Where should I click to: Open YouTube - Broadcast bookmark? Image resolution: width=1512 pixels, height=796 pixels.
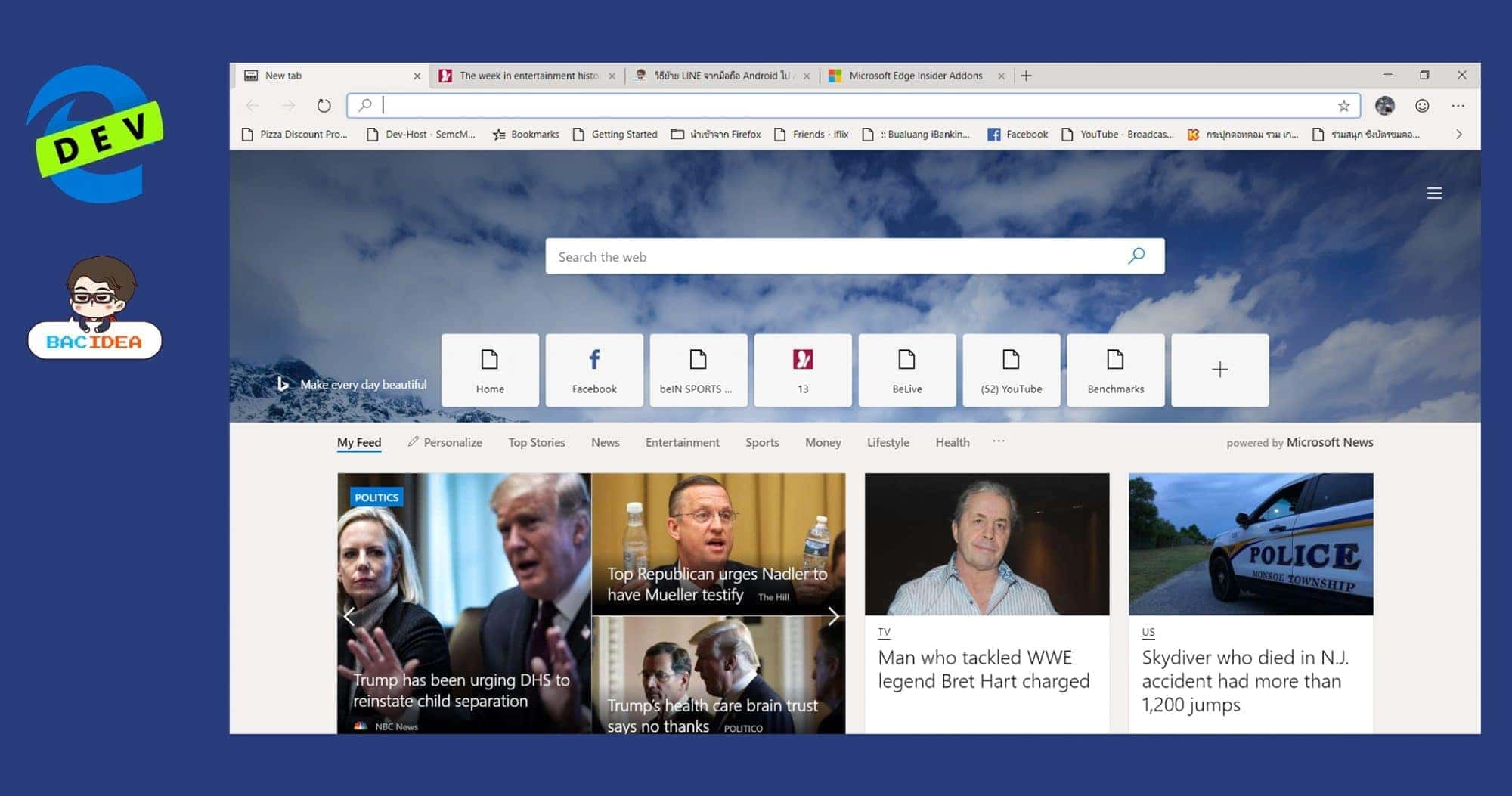(x=1118, y=135)
